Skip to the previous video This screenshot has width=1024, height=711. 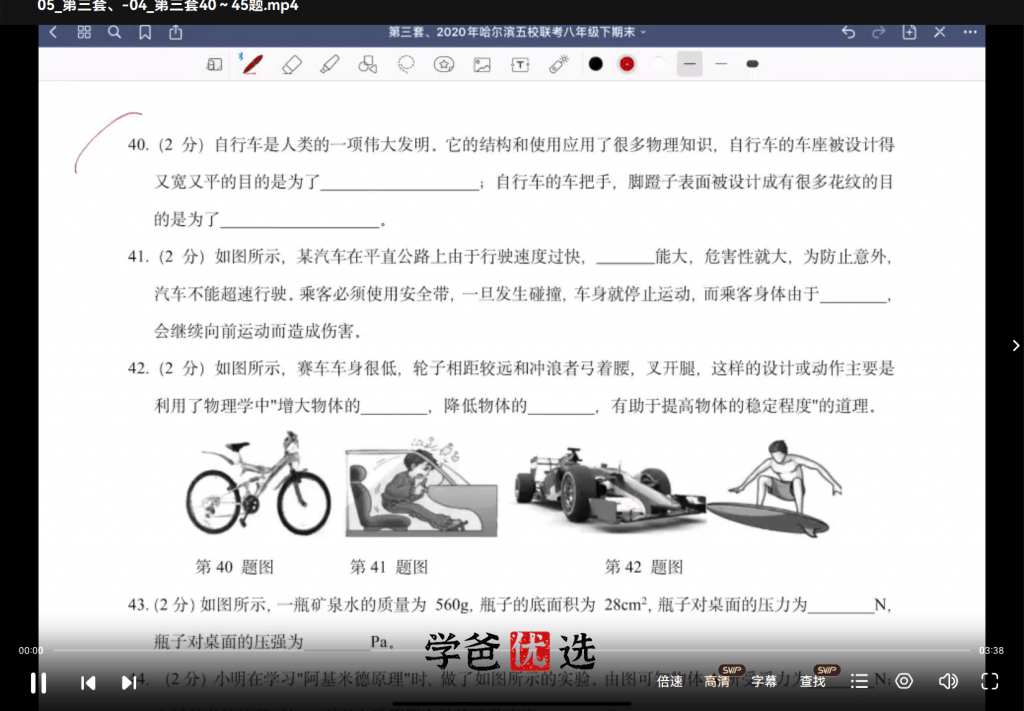(88, 683)
